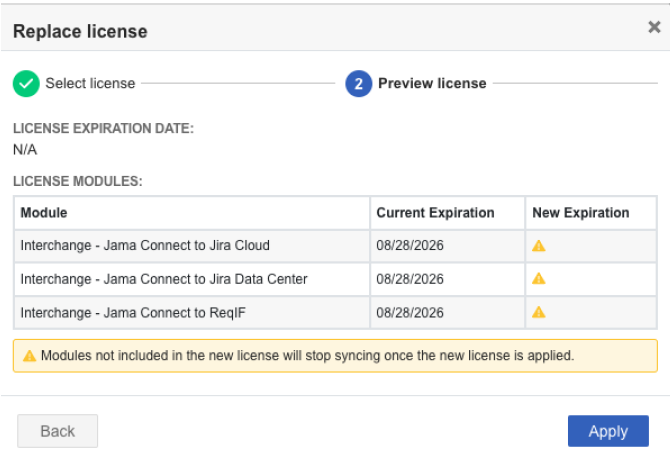This screenshot has width=670, height=453.
Task: Select 'Interchange - Jama Connect to ReqIF' cell
Action: pyautogui.click(x=192, y=313)
